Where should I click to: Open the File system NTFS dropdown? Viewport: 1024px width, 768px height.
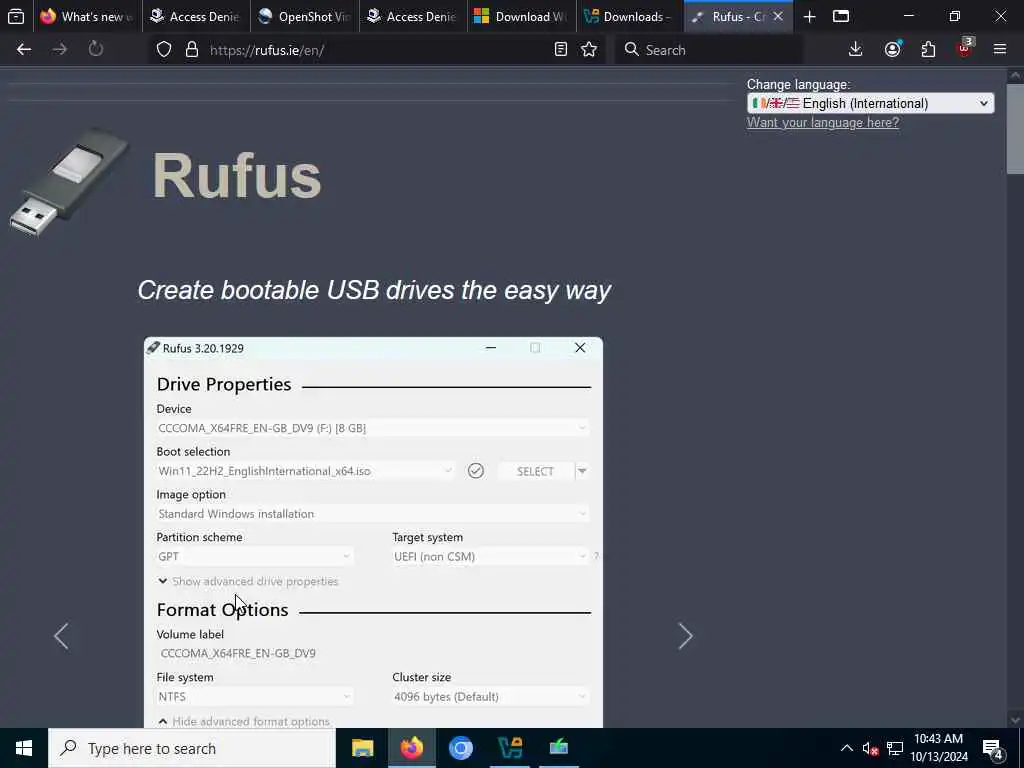pyautogui.click(x=255, y=697)
